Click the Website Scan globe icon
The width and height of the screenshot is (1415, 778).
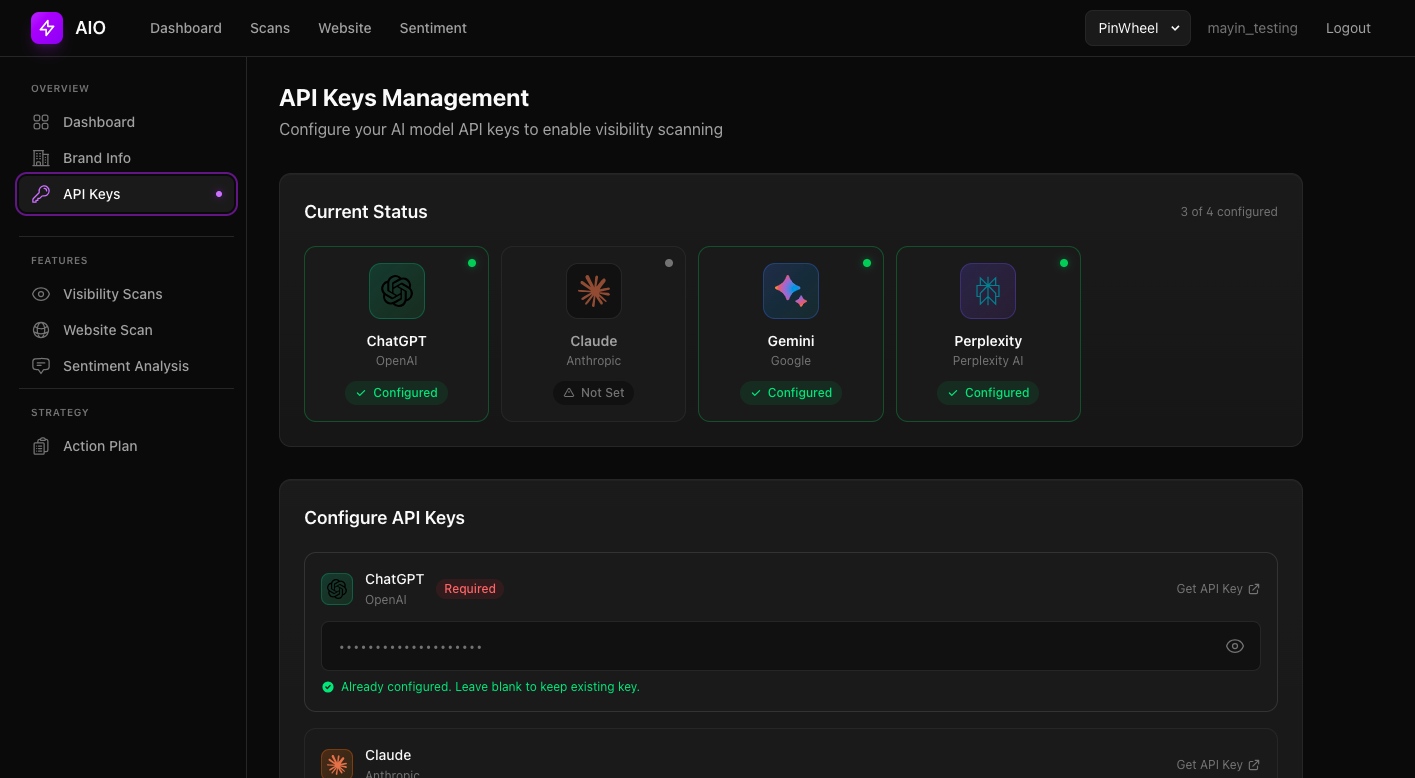coord(40,329)
